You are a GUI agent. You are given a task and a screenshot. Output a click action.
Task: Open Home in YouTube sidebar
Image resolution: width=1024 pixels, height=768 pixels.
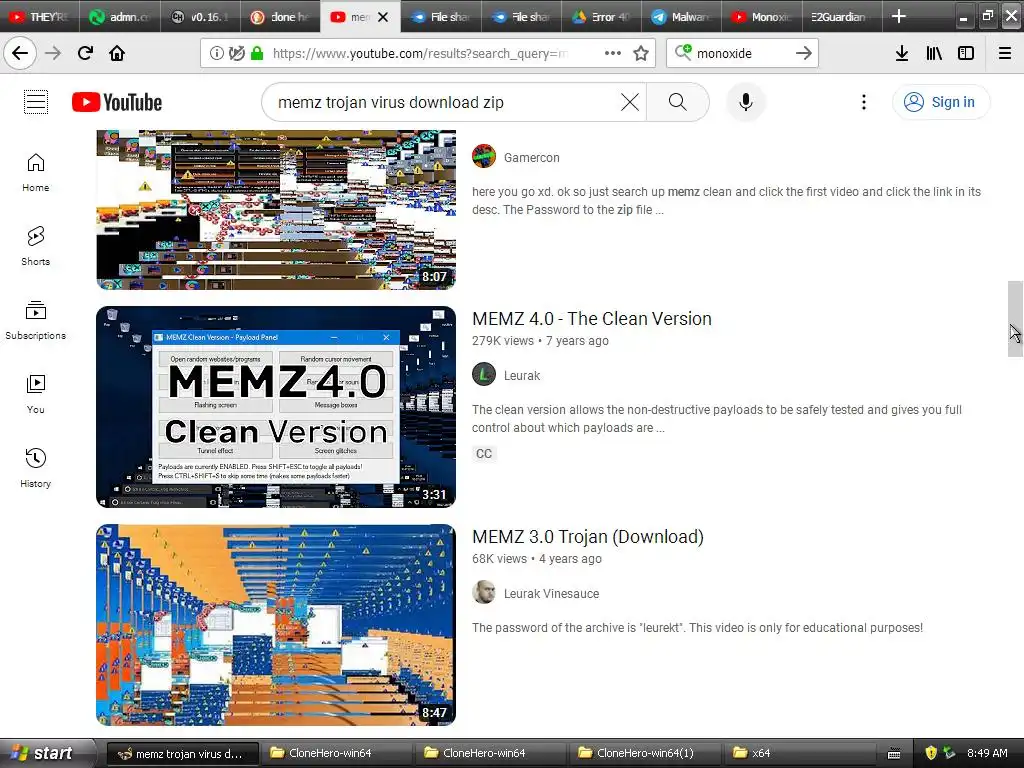36,173
